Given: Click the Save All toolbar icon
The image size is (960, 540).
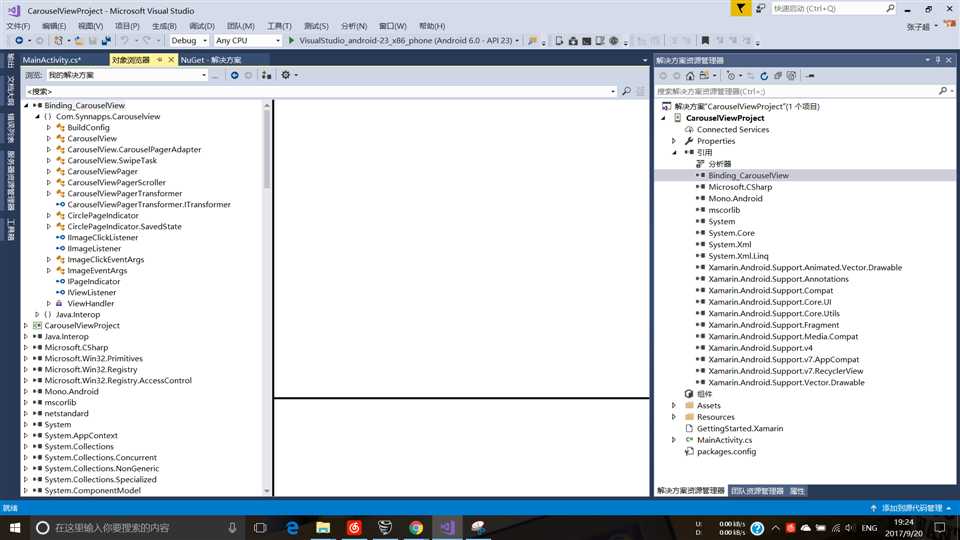Looking at the screenshot, I should pyautogui.click(x=106, y=40).
